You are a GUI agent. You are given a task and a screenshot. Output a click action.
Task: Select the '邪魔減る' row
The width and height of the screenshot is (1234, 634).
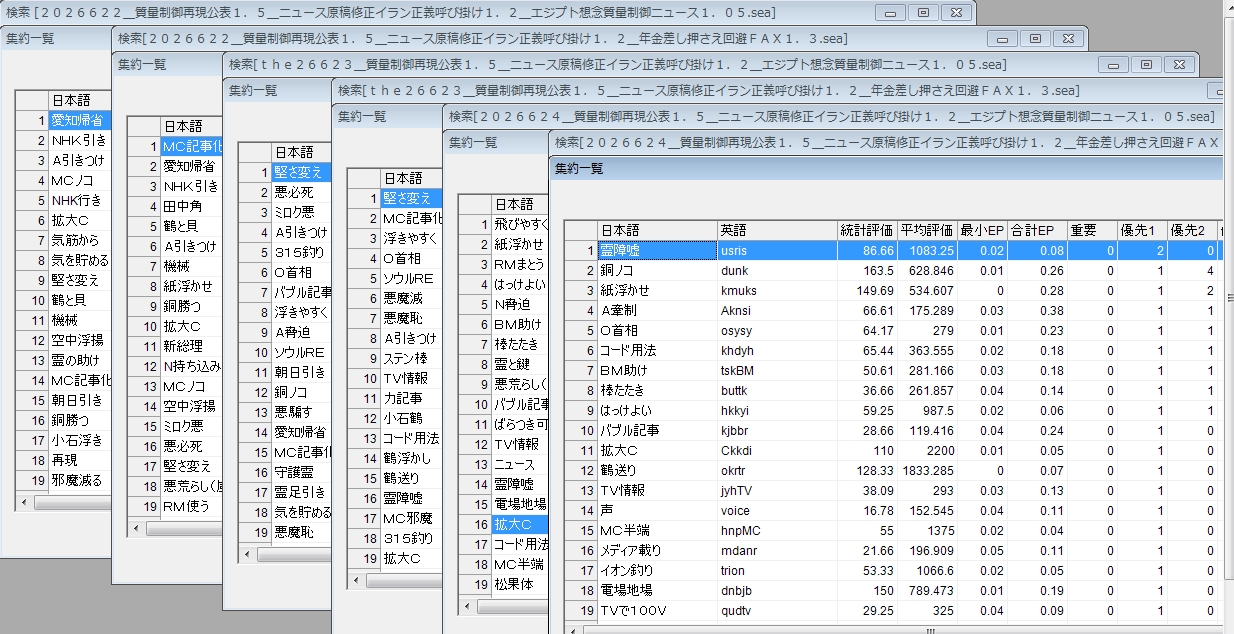coord(80,481)
